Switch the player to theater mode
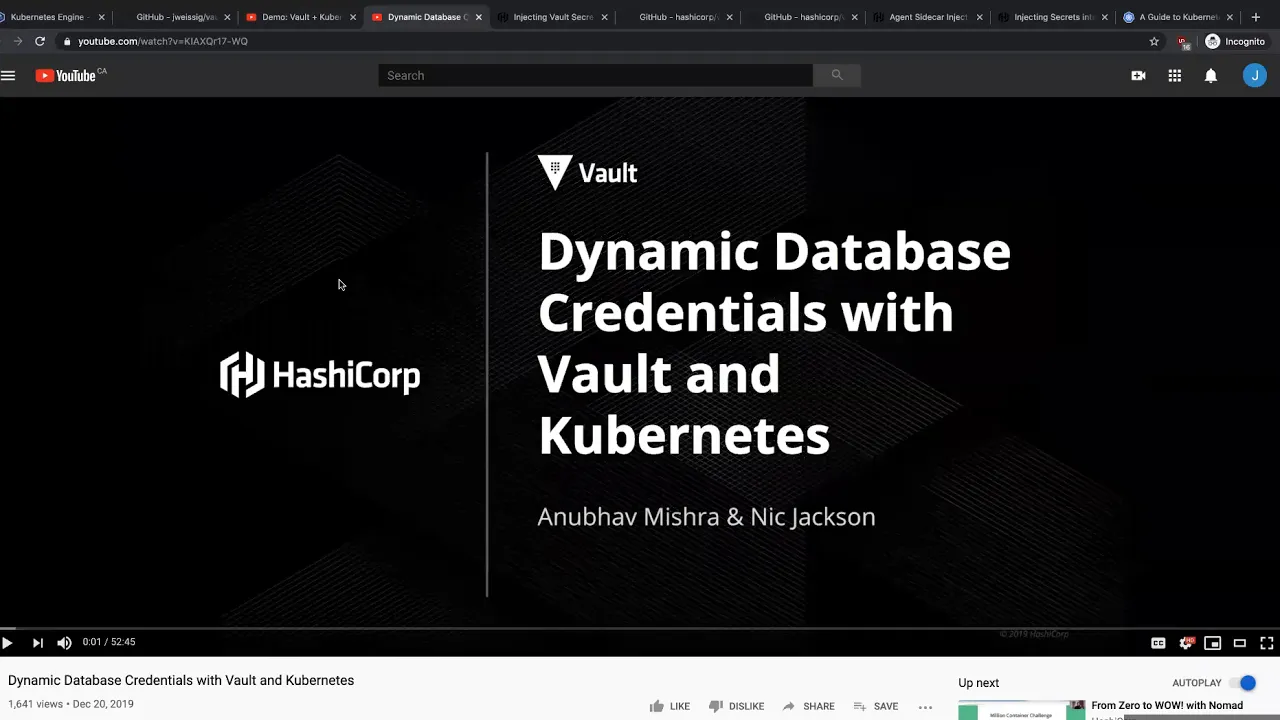Viewport: 1280px width, 720px height. [x=1239, y=643]
